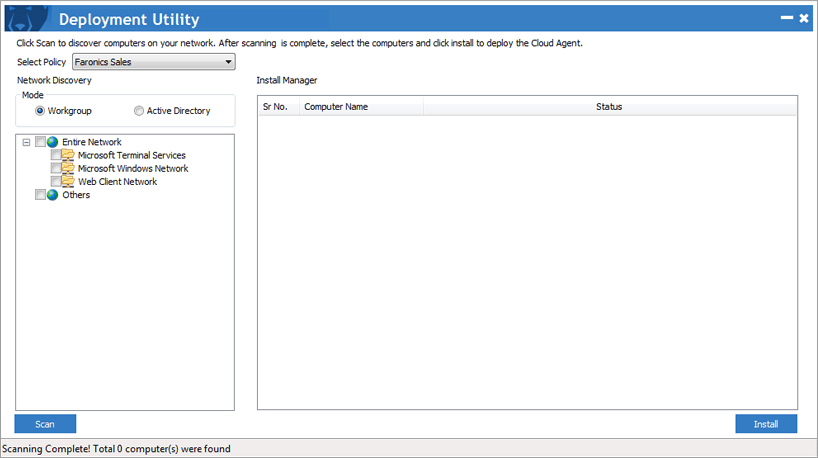Minimize the Deployment Utility window
818x458 pixels.
click(x=786, y=19)
